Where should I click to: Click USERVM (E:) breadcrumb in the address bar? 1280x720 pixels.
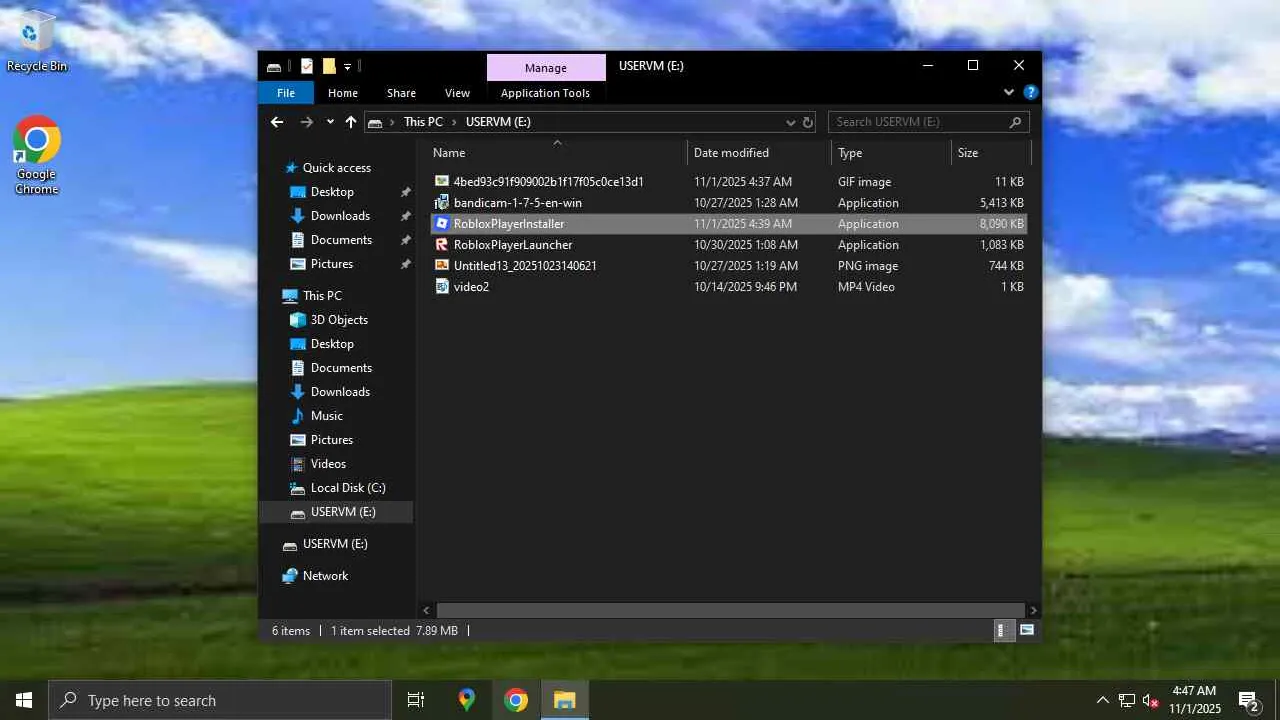click(498, 122)
